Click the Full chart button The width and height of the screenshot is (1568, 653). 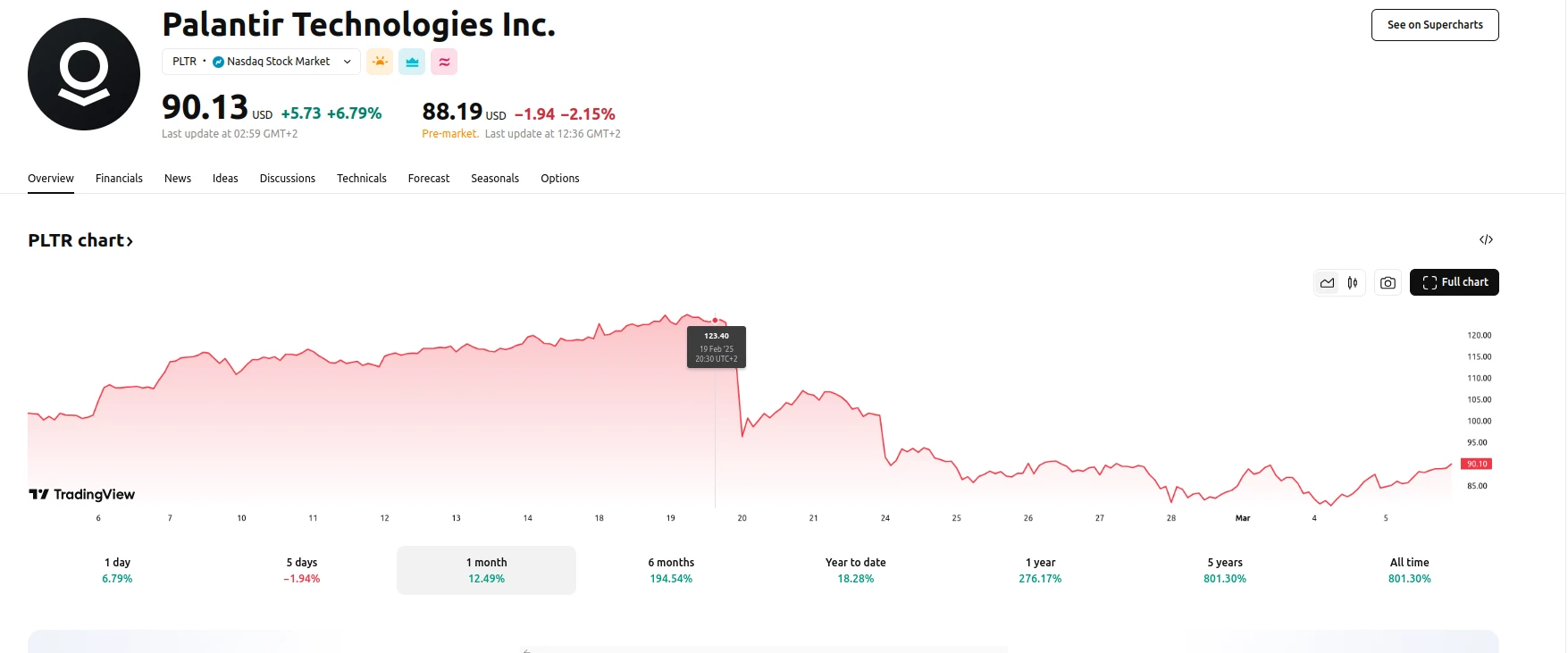pyautogui.click(x=1455, y=282)
